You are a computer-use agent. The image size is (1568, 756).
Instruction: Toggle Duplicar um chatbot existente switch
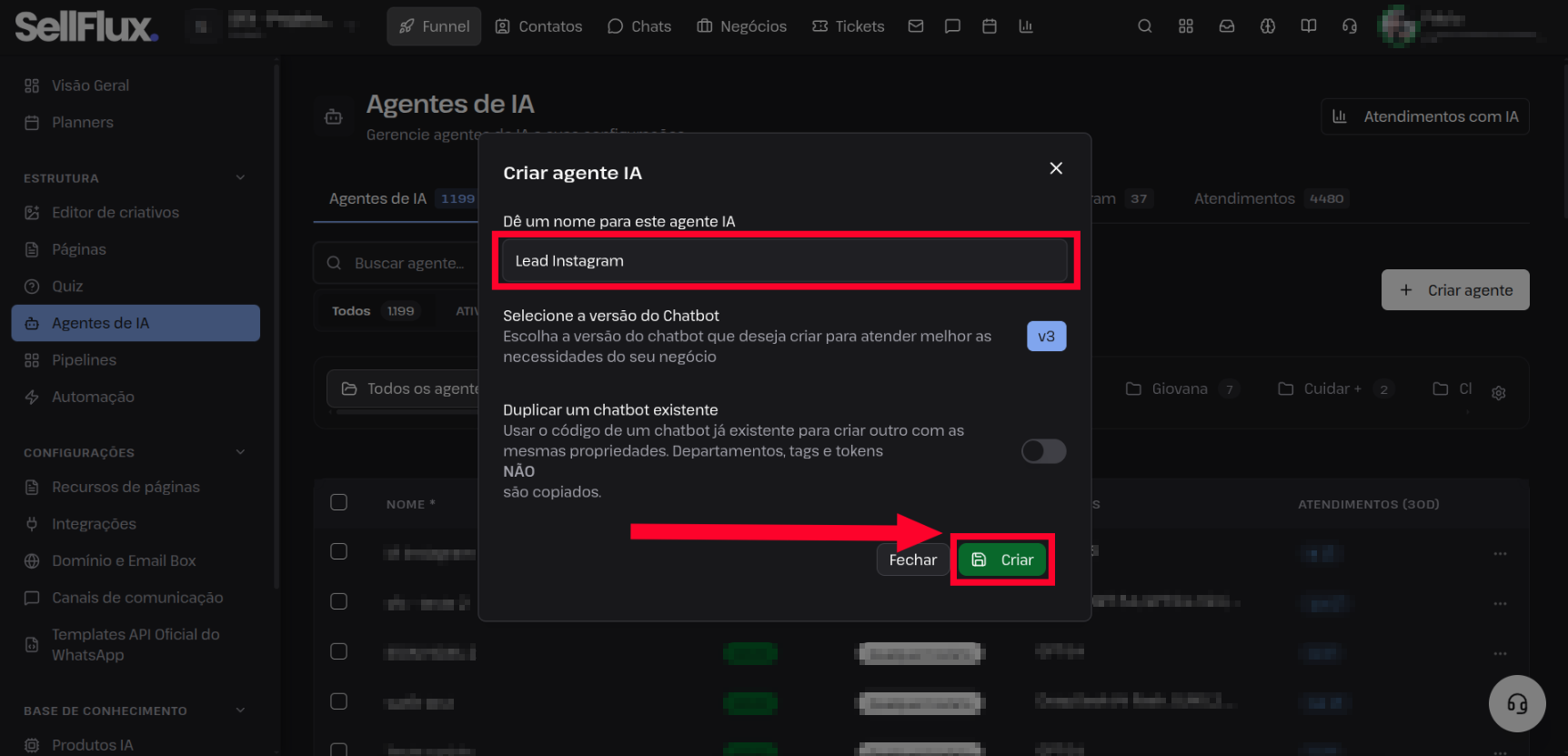(x=1043, y=451)
